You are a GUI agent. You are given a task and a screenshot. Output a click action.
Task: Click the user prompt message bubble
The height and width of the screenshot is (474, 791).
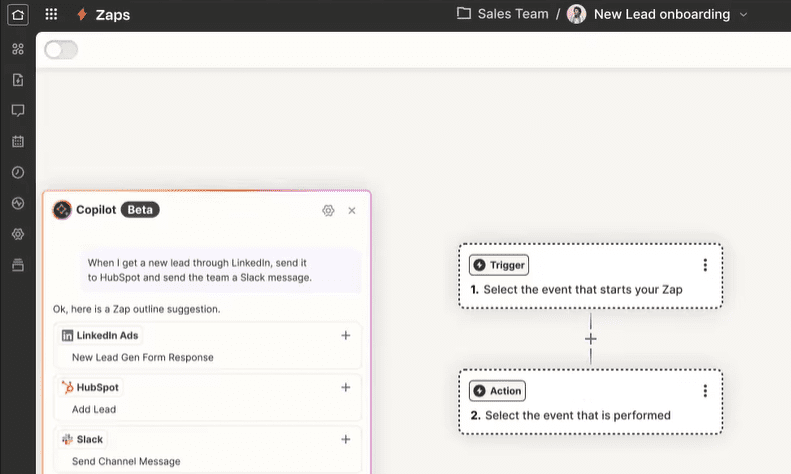pos(221,270)
